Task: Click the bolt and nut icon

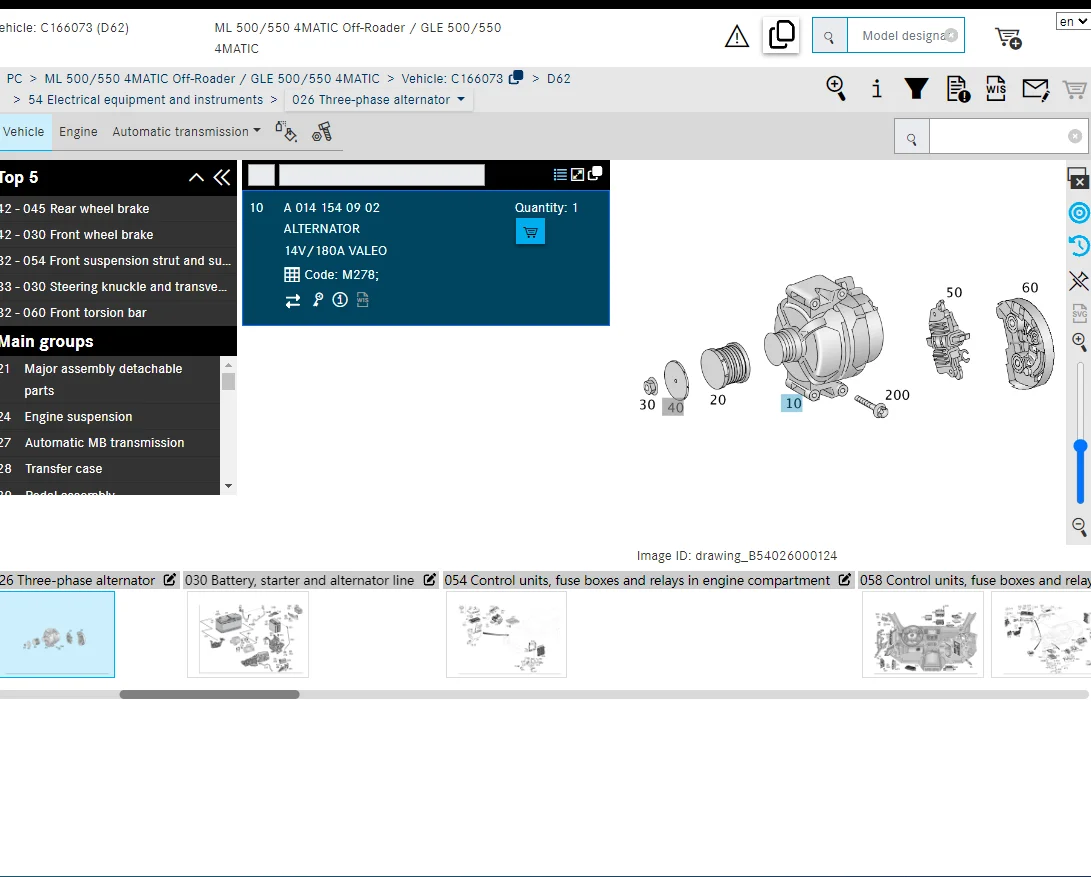Action: (x=321, y=132)
